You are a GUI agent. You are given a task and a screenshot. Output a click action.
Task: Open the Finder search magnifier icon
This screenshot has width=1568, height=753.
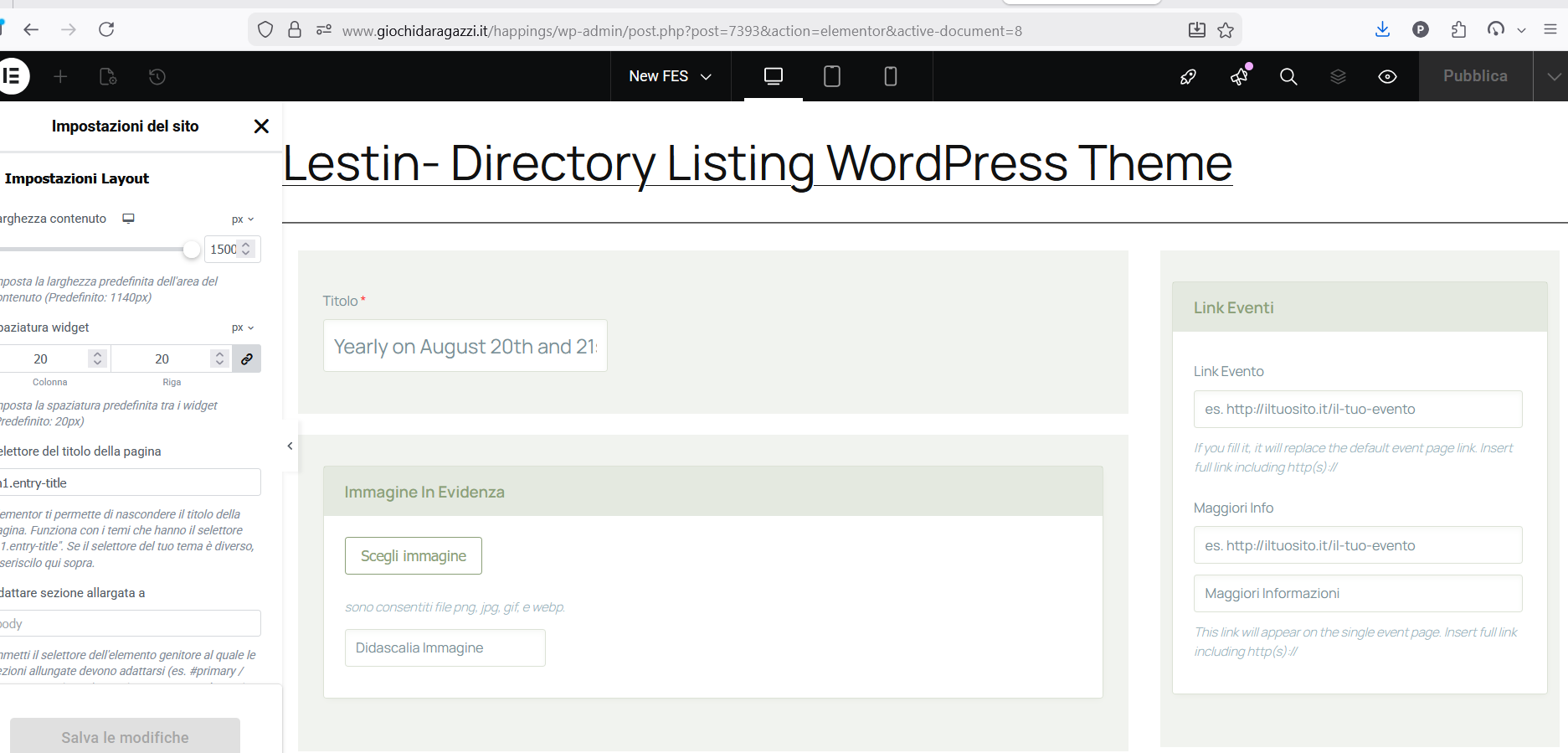coord(1288,76)
